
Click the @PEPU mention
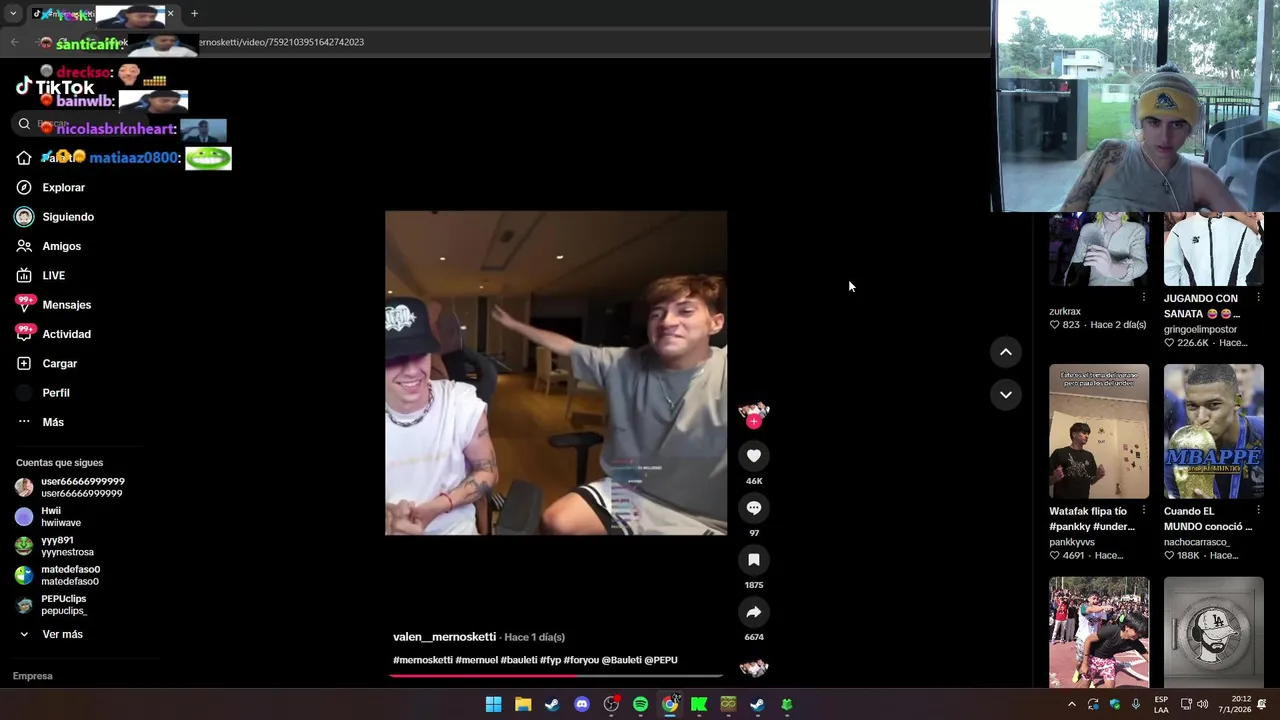(x=661, y=660)
